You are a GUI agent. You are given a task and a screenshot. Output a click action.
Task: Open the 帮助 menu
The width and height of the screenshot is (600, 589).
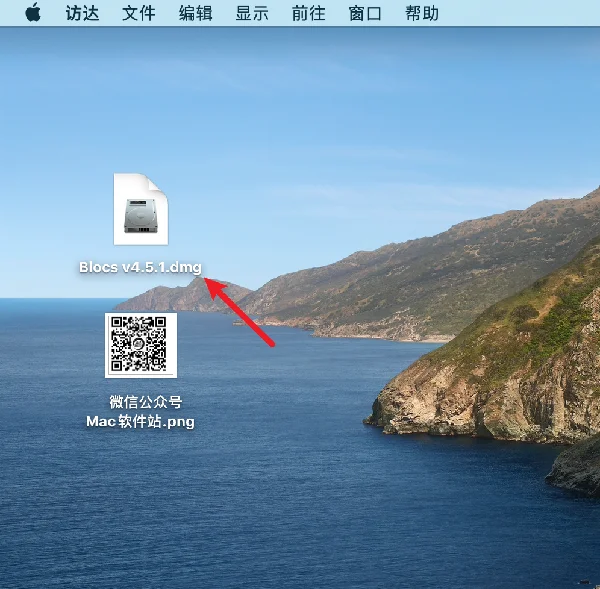(422, 13)
